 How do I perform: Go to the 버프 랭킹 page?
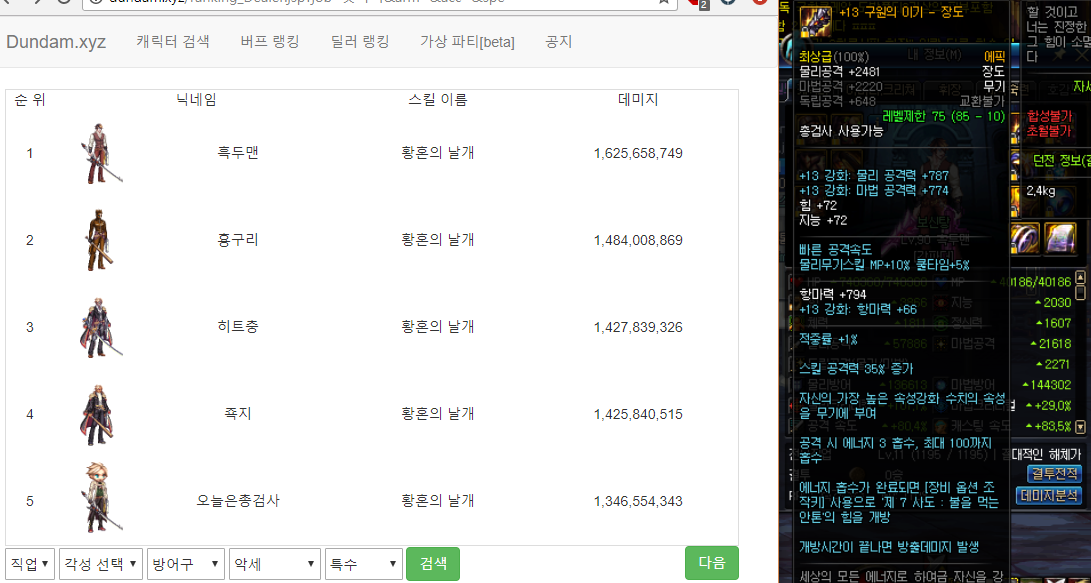(270, 42)
